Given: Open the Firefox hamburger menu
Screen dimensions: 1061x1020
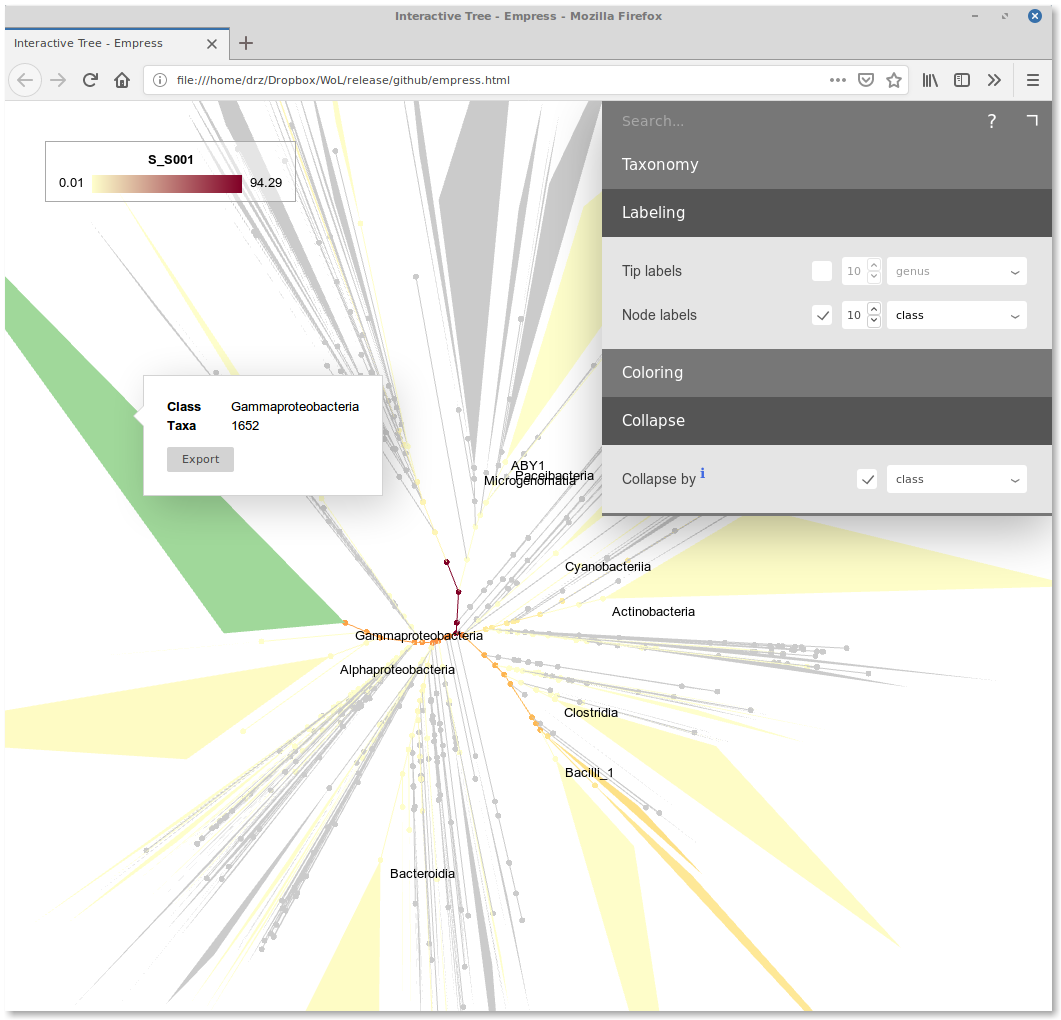Looking at the screenshot, I should point(1033,81).
